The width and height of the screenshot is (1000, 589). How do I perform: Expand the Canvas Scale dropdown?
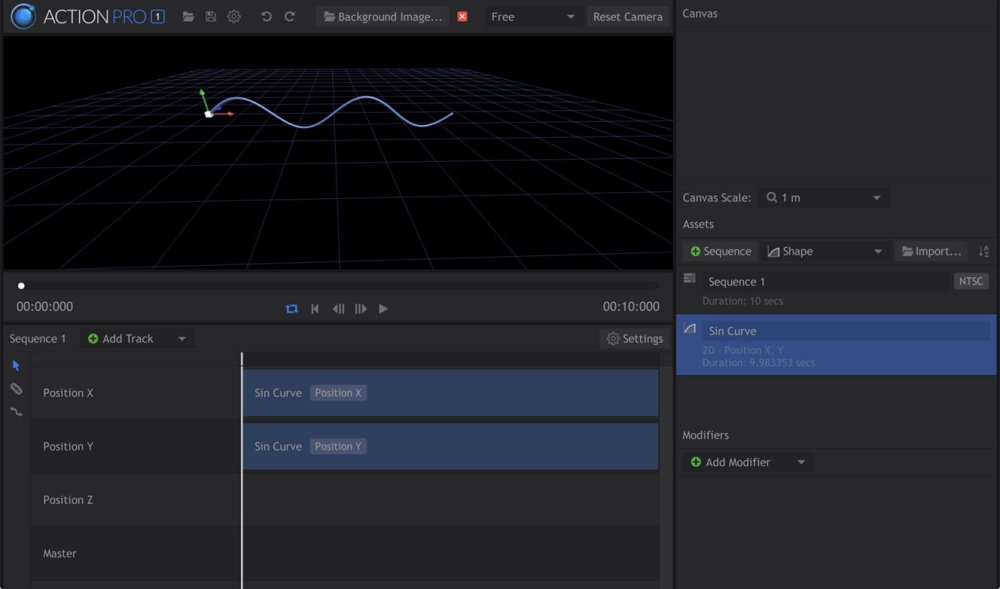click(x=823, y=198)
